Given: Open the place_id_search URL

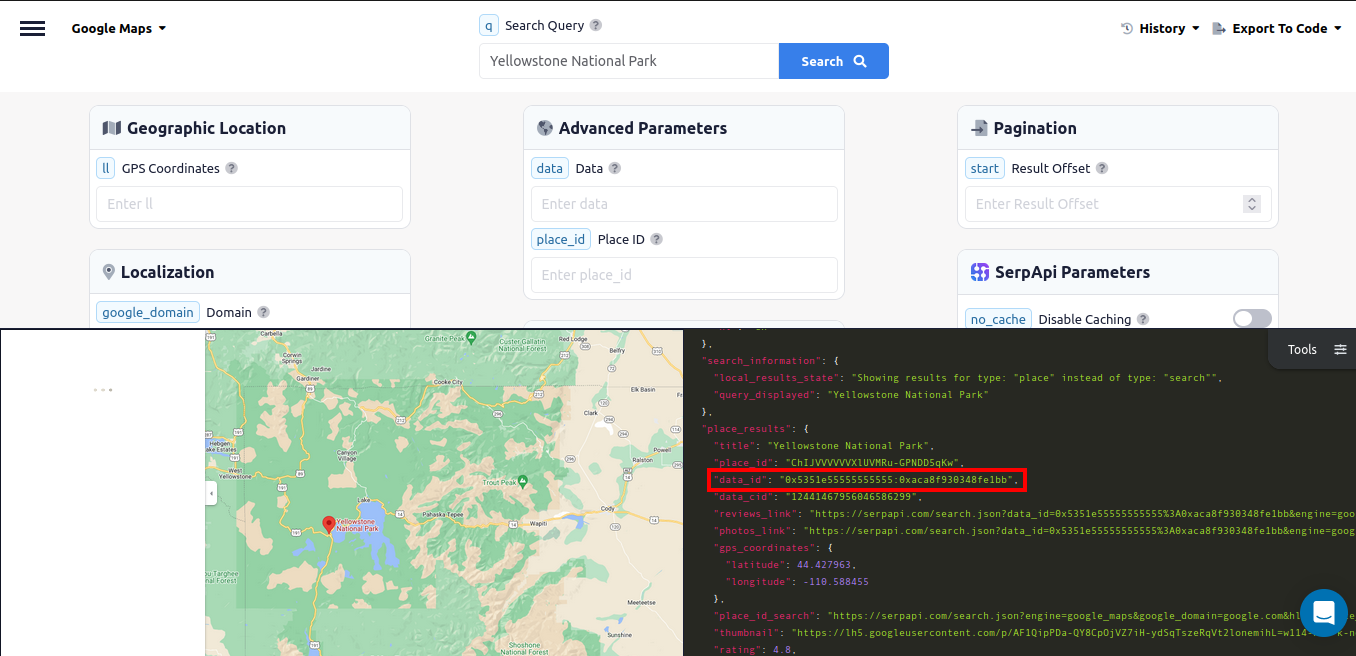Looking at the screenshot, I should point(1092,616).
